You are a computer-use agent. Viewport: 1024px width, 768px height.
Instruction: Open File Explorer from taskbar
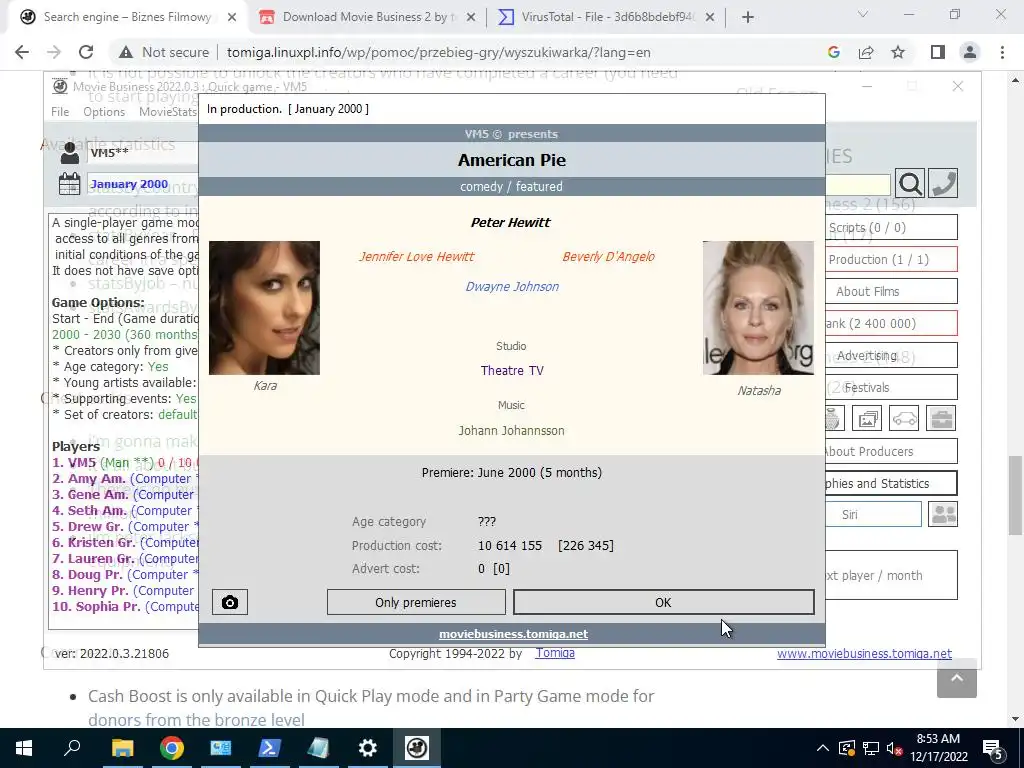click(x=122, y=748)
